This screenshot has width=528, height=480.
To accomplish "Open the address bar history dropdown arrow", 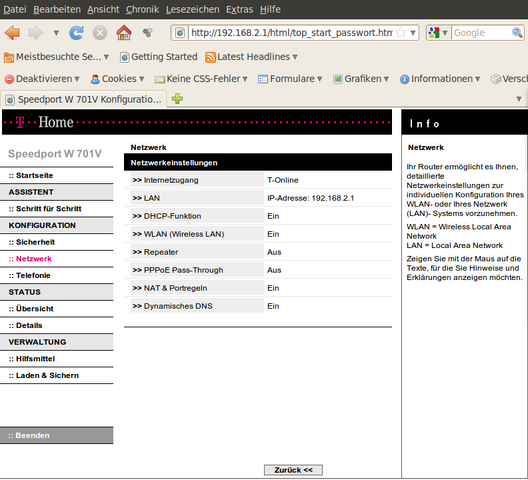I will point(413,33).
